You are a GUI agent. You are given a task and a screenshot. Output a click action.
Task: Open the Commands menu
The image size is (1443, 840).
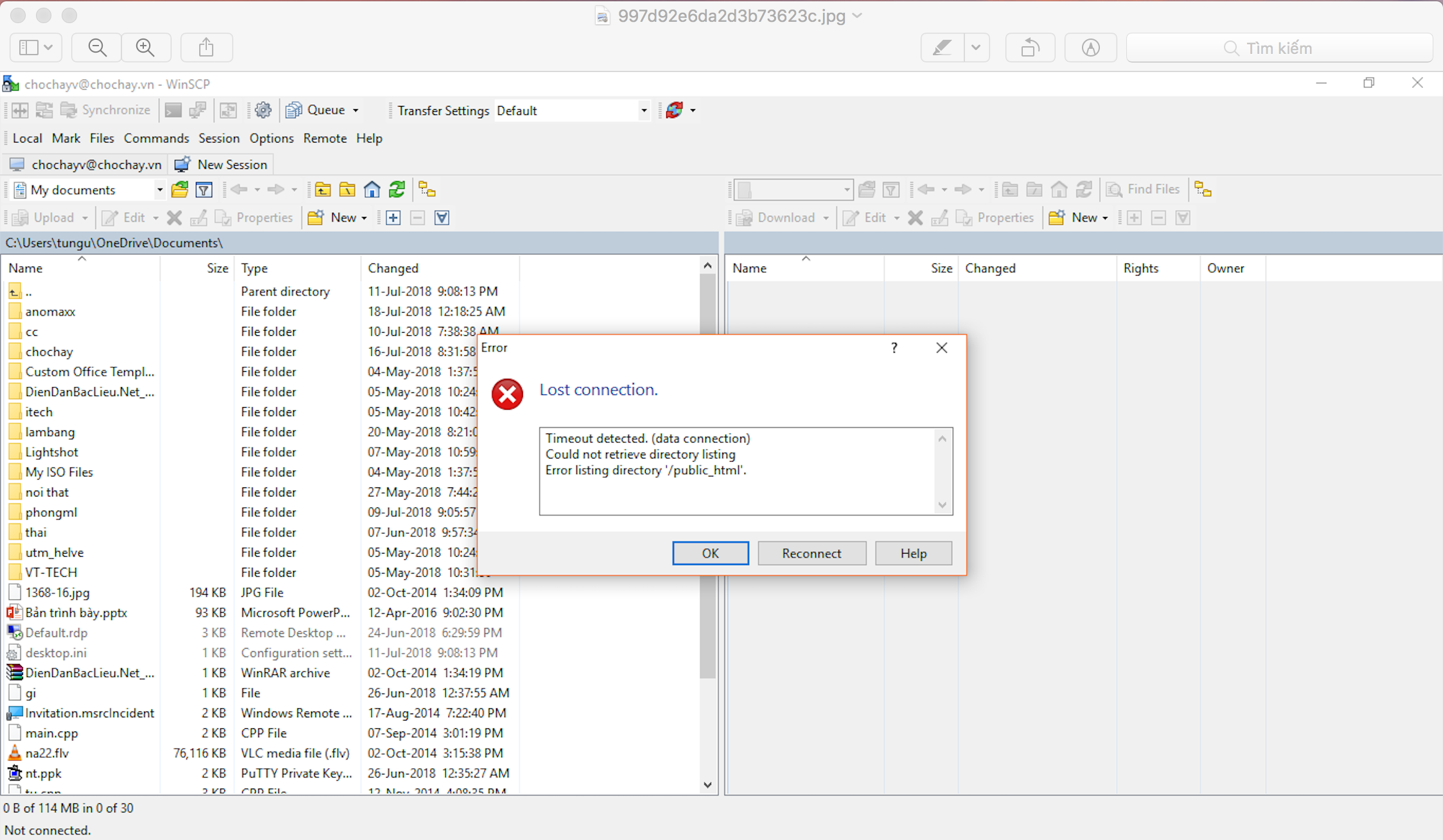click(x=156, y=138)
